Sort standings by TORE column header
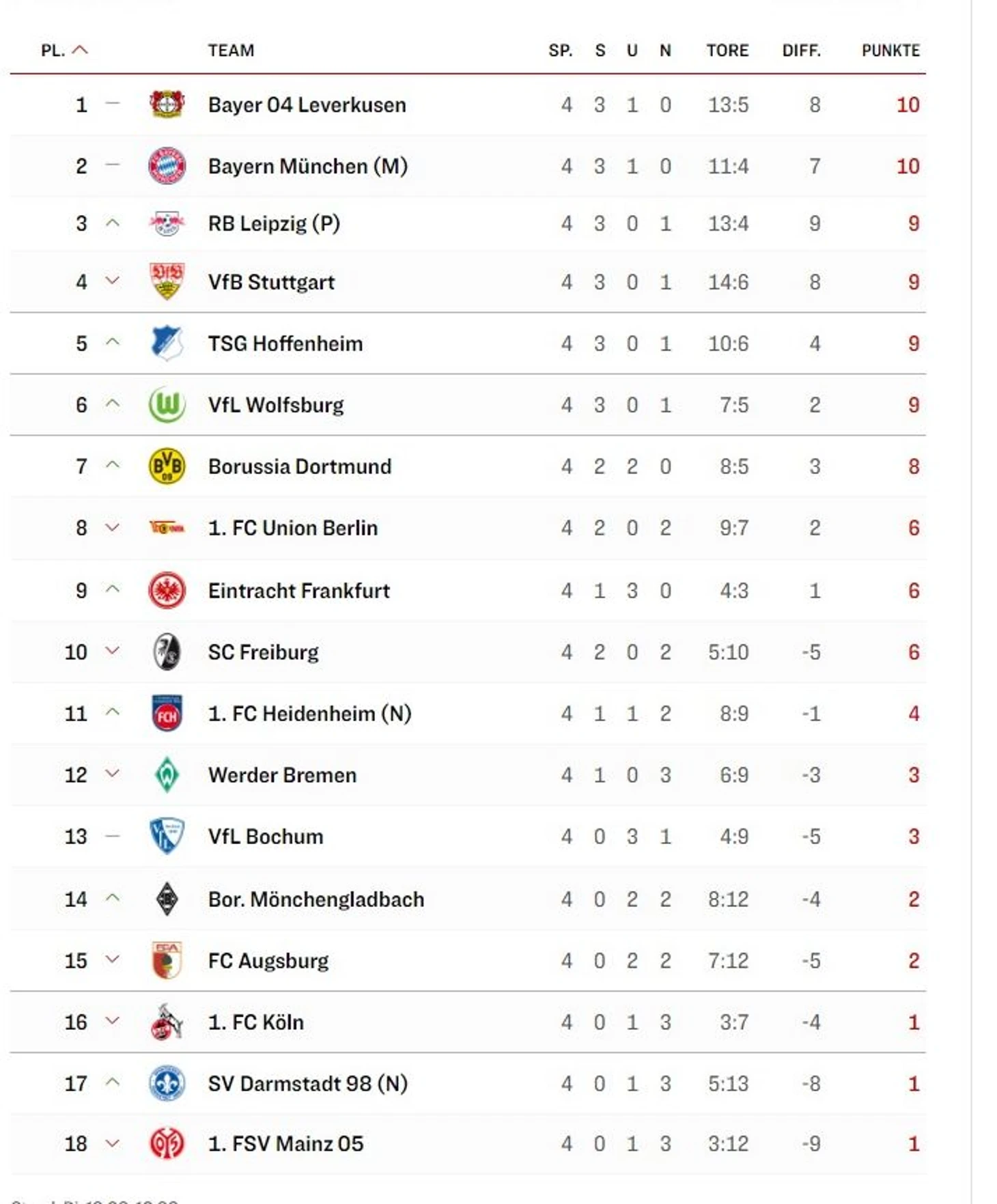 click(727, 51)
